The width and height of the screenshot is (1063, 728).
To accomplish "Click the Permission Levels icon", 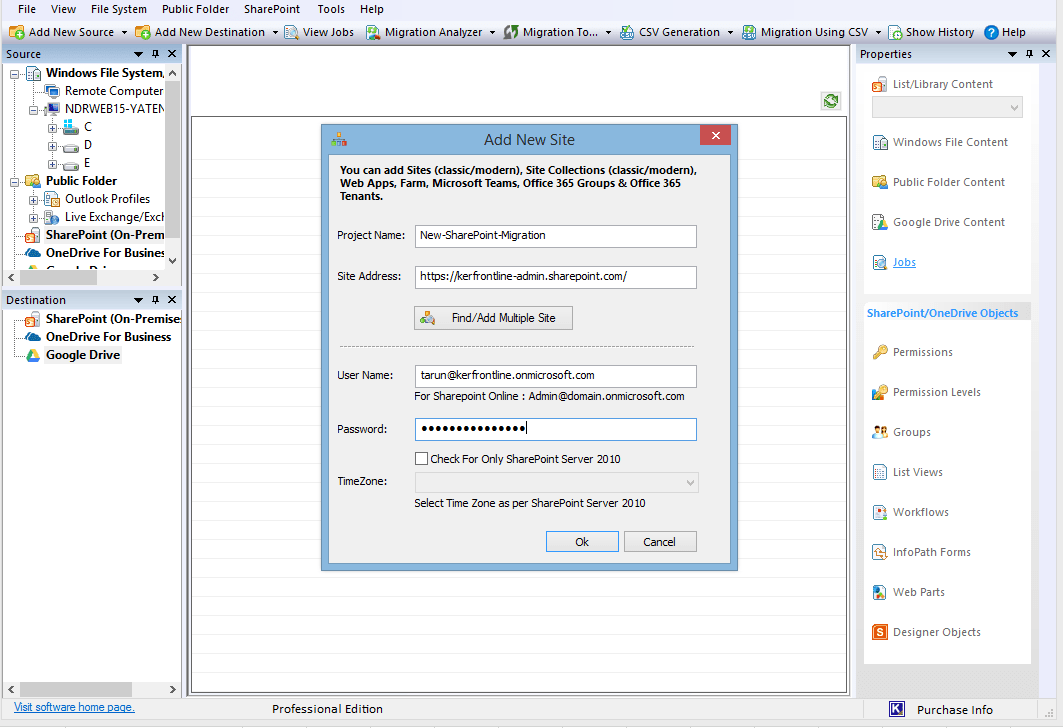I will 880,392.
